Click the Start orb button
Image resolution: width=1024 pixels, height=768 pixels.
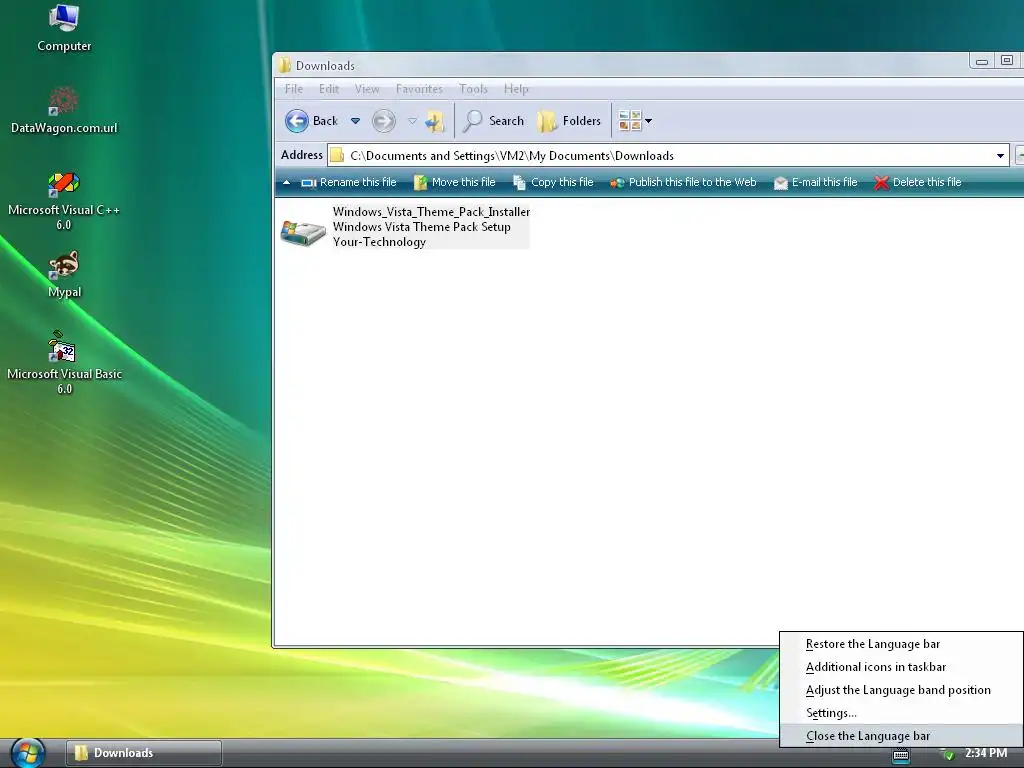(x=28, y=753)
